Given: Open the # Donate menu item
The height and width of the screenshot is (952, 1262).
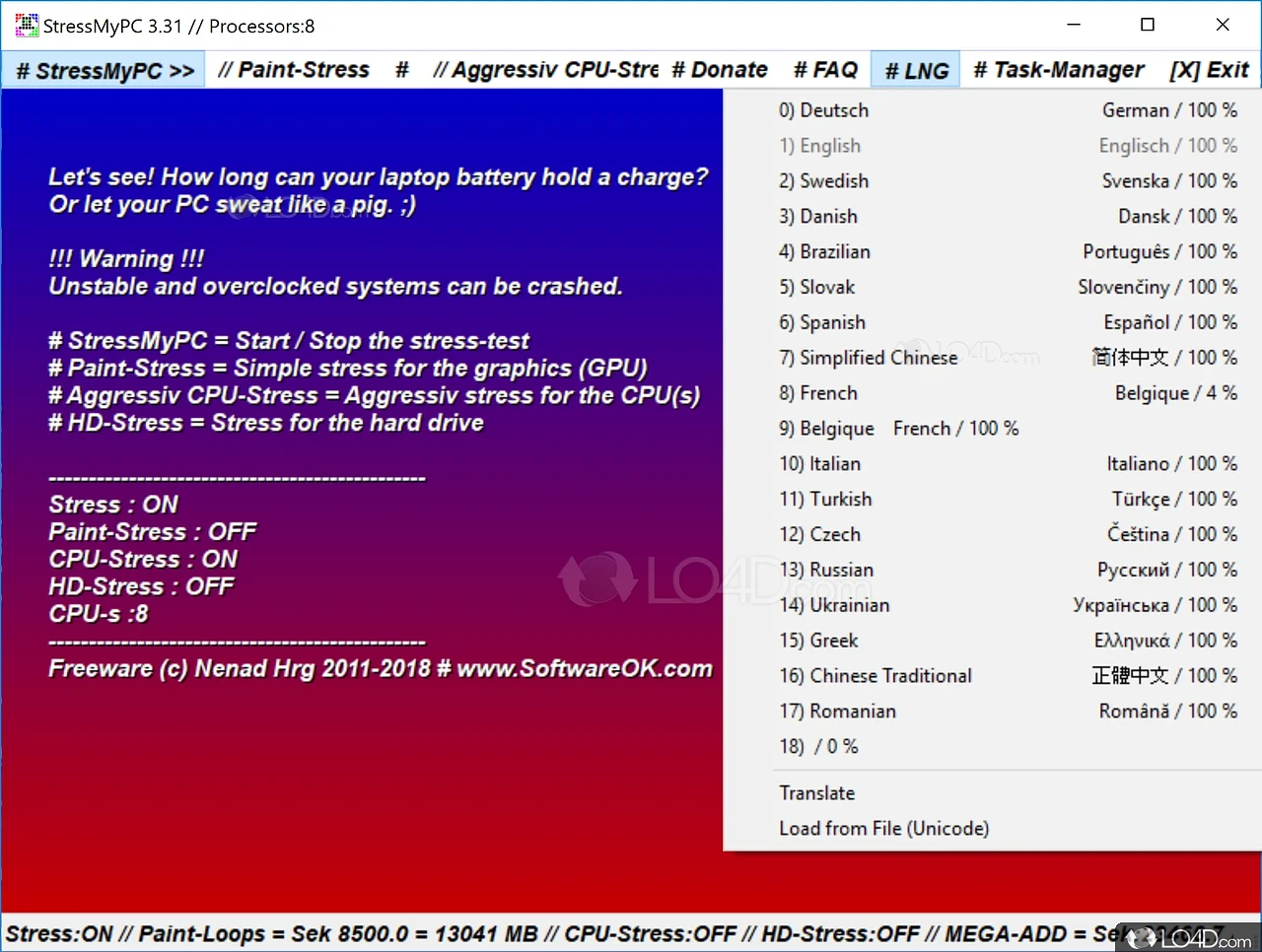Looking at the screenshot, I should tap(720, 70).
